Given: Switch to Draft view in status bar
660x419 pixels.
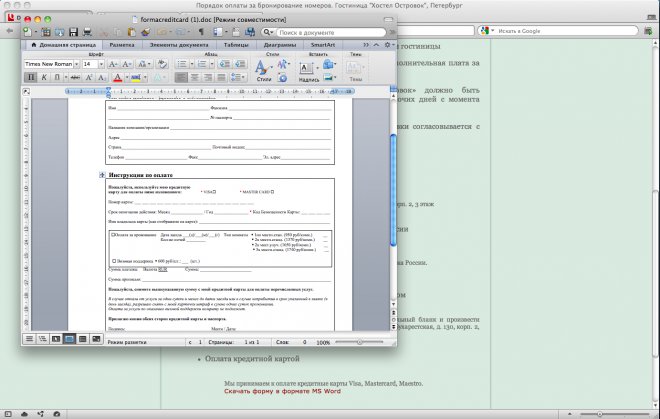Looking at the screenshot, I should pos(29,339).
